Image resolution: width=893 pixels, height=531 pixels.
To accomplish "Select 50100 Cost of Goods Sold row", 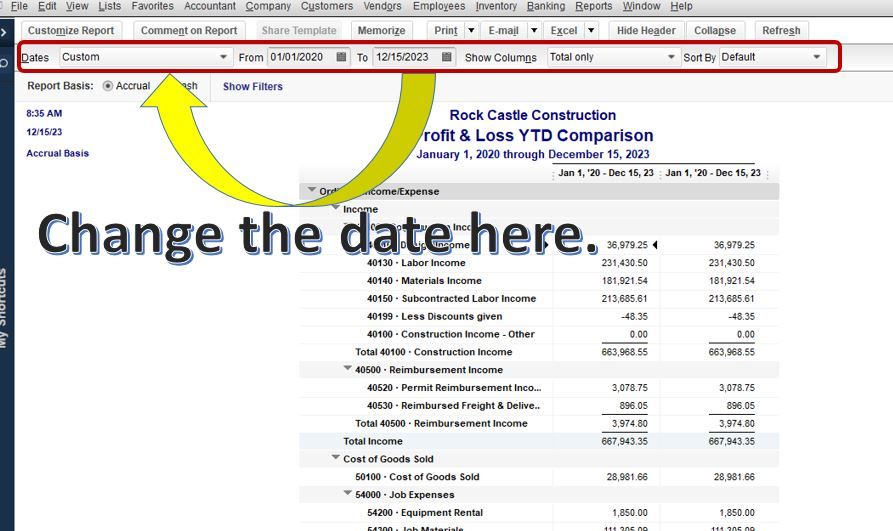I will pos(539,477).
